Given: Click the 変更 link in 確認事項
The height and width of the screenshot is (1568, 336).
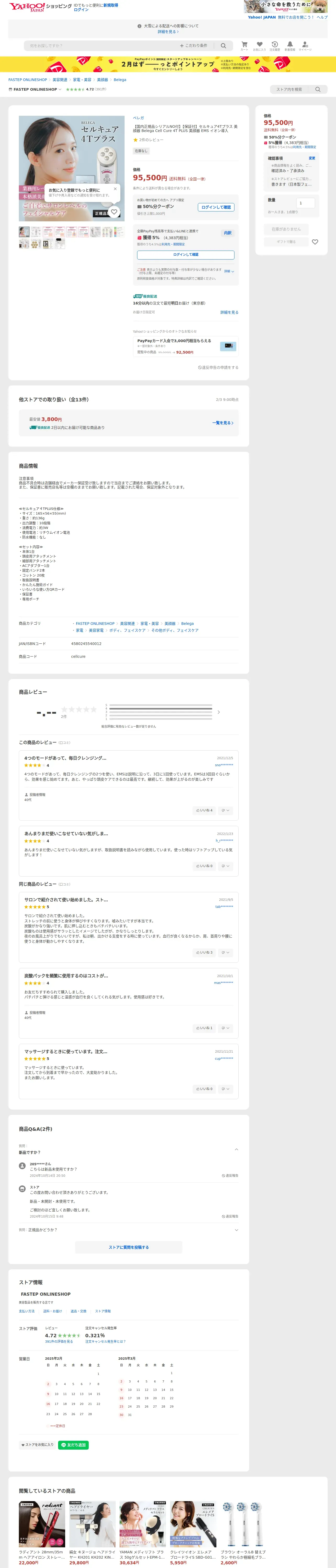Looking at the screenshot, I should coord(312,158).
